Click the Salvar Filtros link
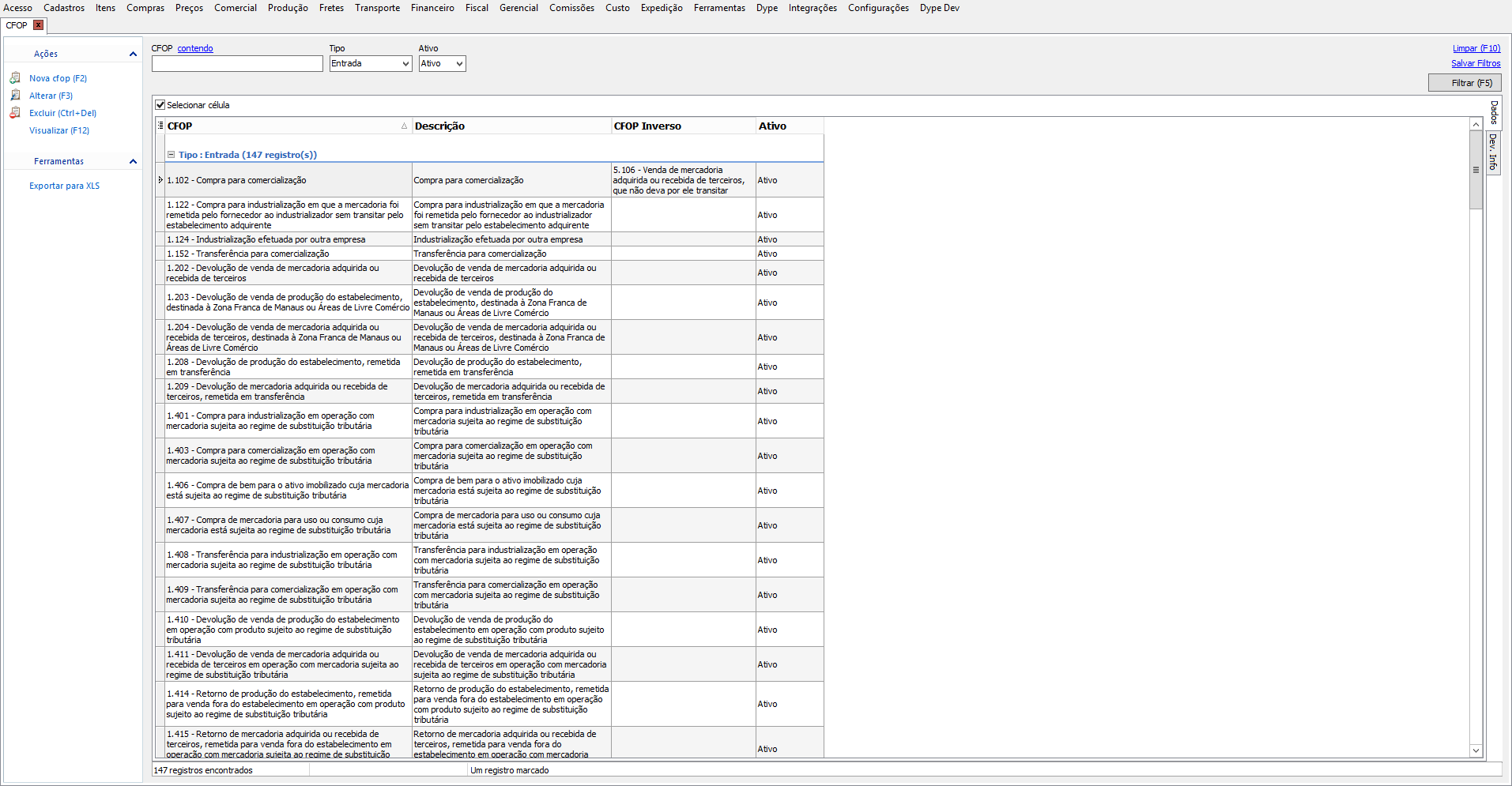 [x=1476, y=63]
